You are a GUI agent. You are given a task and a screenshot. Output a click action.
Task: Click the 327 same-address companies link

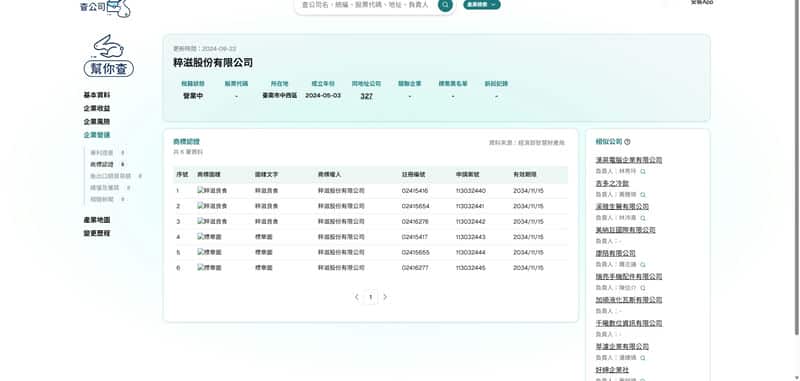tap(366, 96)
